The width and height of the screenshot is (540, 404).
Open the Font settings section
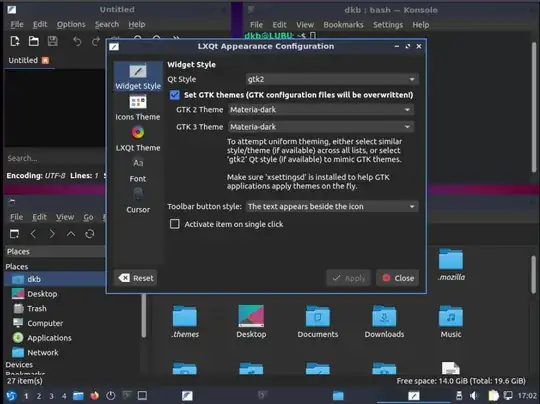(138, 170)
